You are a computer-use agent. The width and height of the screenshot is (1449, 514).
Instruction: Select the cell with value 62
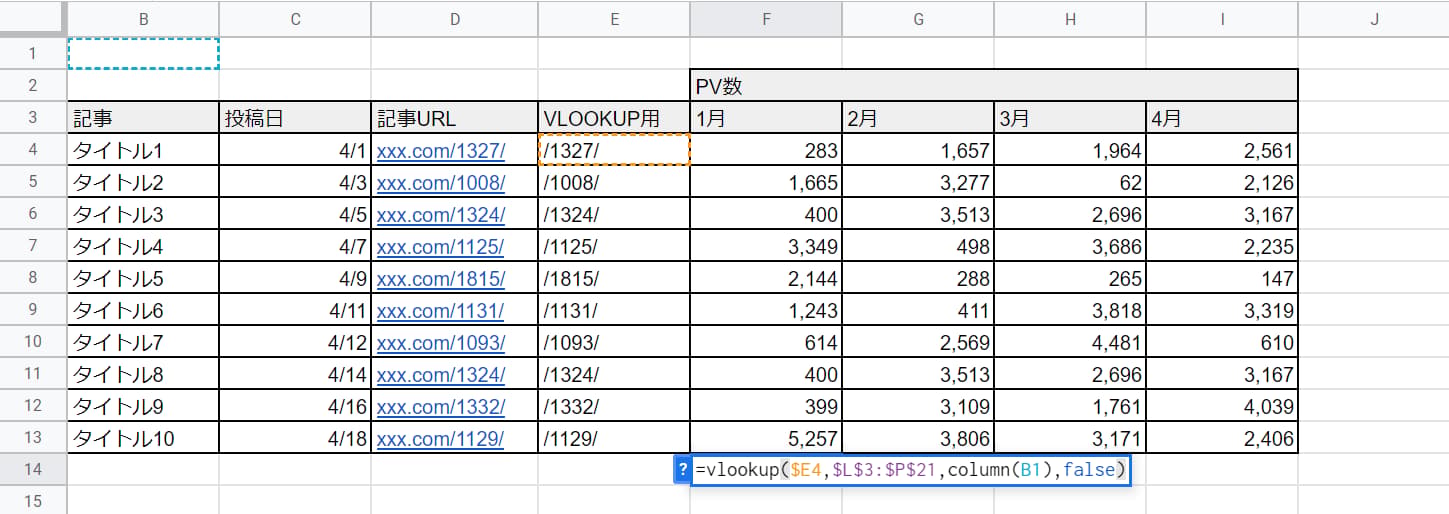tap(1070, 181)
